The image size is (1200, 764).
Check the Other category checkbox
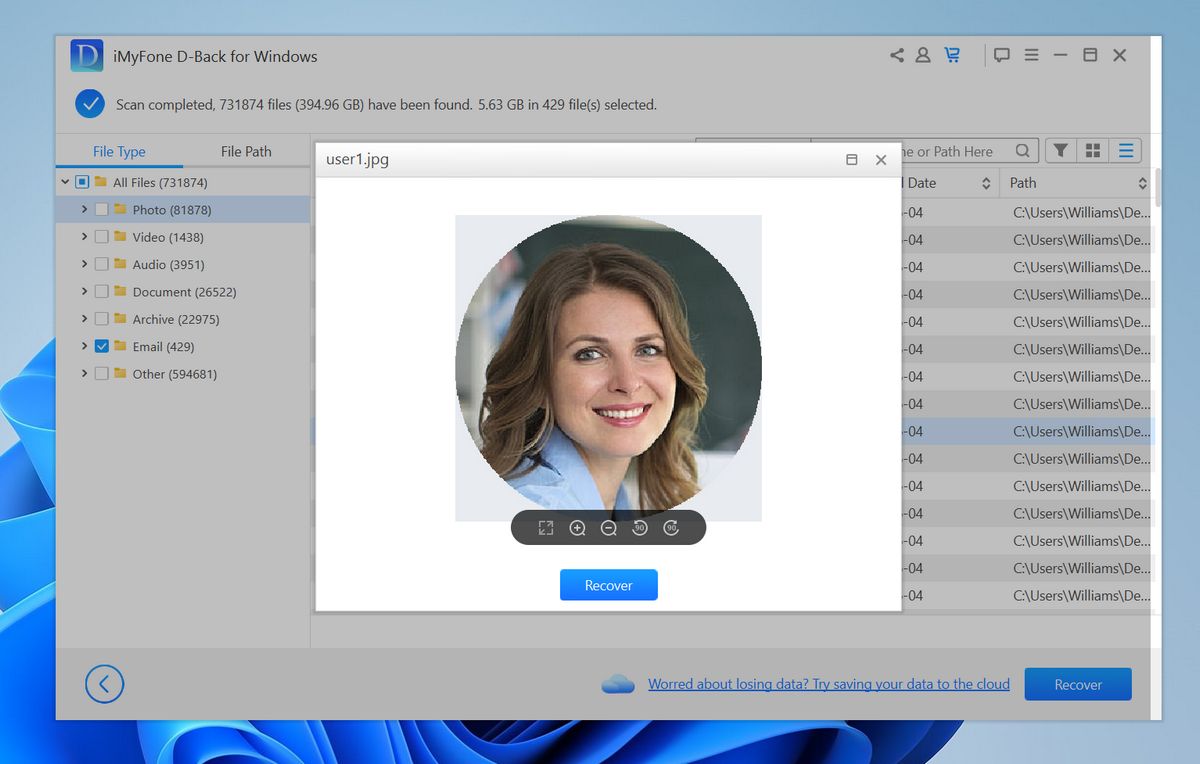pos(102,374)
